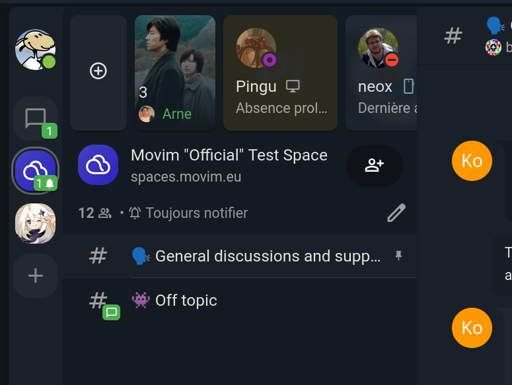
Task: Click the spaces.movim.eu server label
Action: [186, 177]
